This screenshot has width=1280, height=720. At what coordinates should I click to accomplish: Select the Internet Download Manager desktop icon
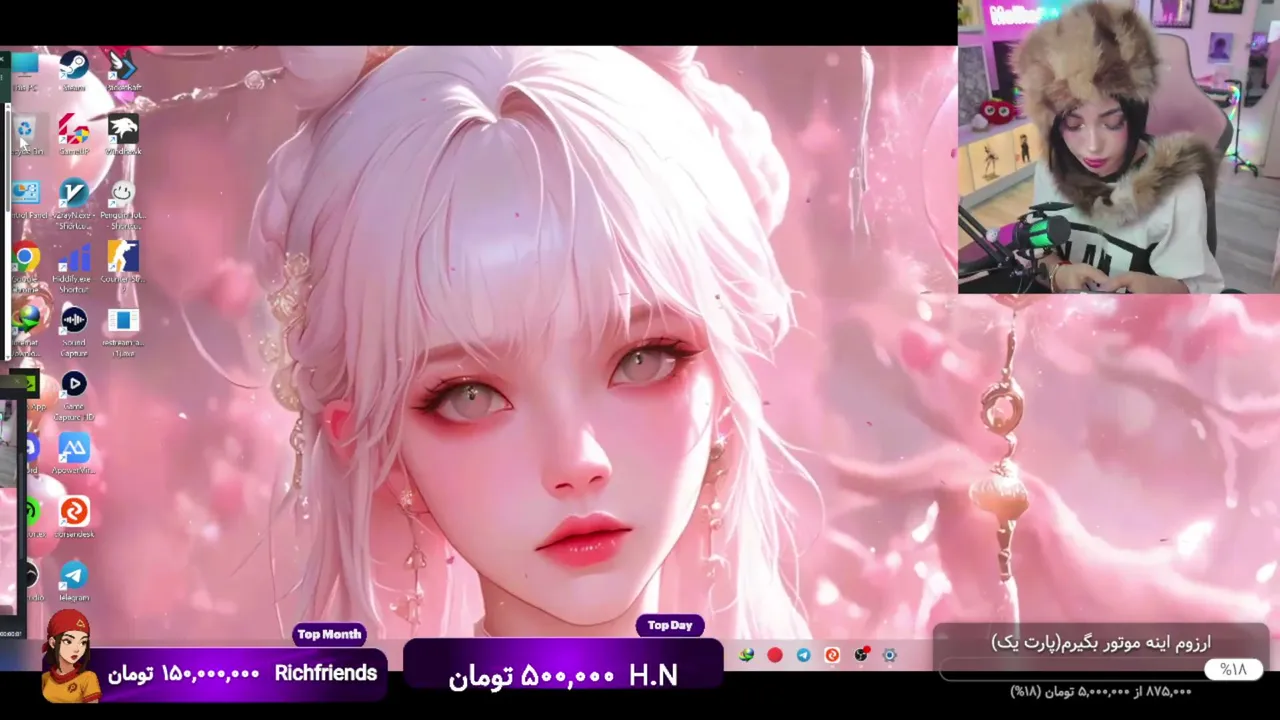[26, 332]
